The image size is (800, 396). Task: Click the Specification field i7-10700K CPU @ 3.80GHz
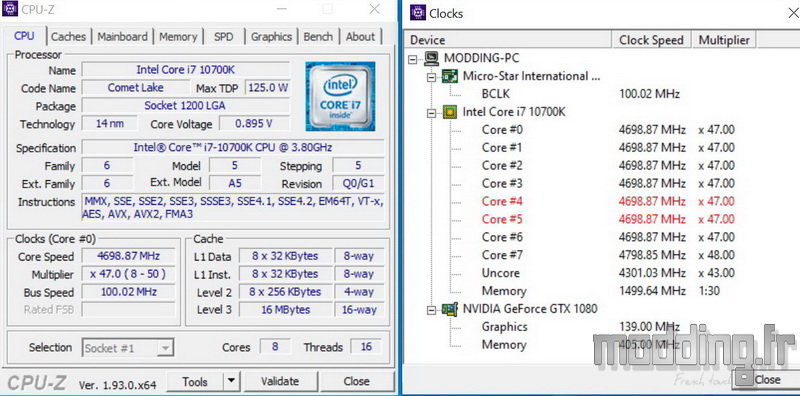[x=233, y=147]
